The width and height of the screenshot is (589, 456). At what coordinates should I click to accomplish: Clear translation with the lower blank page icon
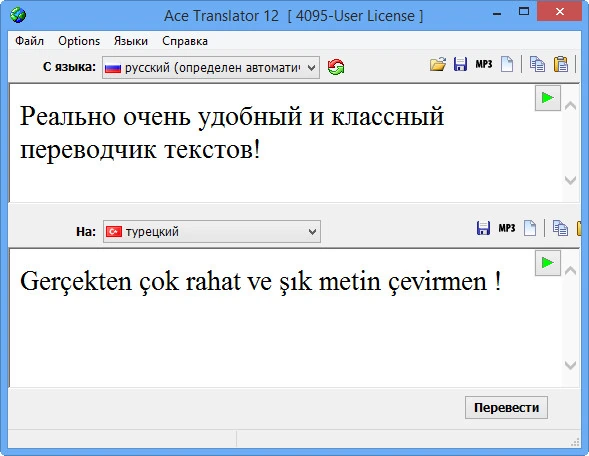pyautogui.click(x=530, y=228)
